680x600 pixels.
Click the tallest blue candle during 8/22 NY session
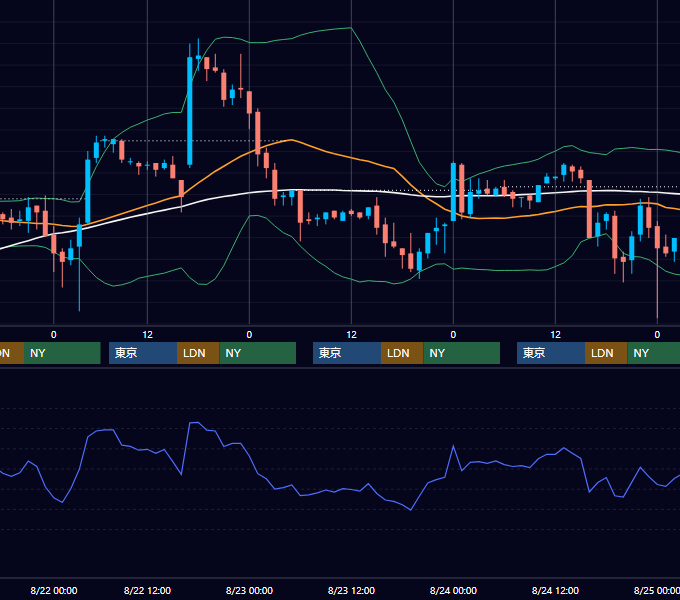[190, 111]
